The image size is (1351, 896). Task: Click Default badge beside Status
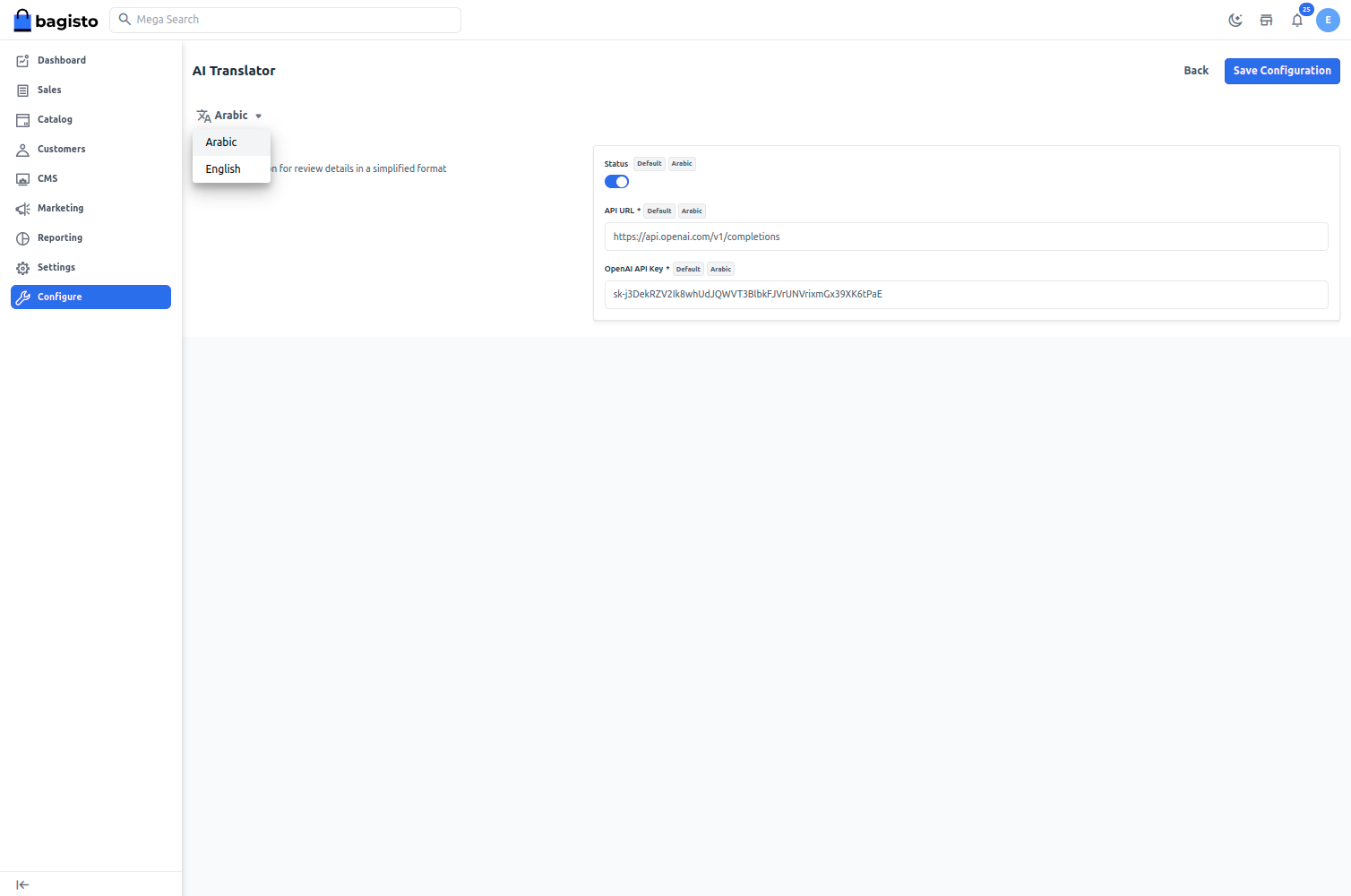pyautogui.click(x=650, y=164)
